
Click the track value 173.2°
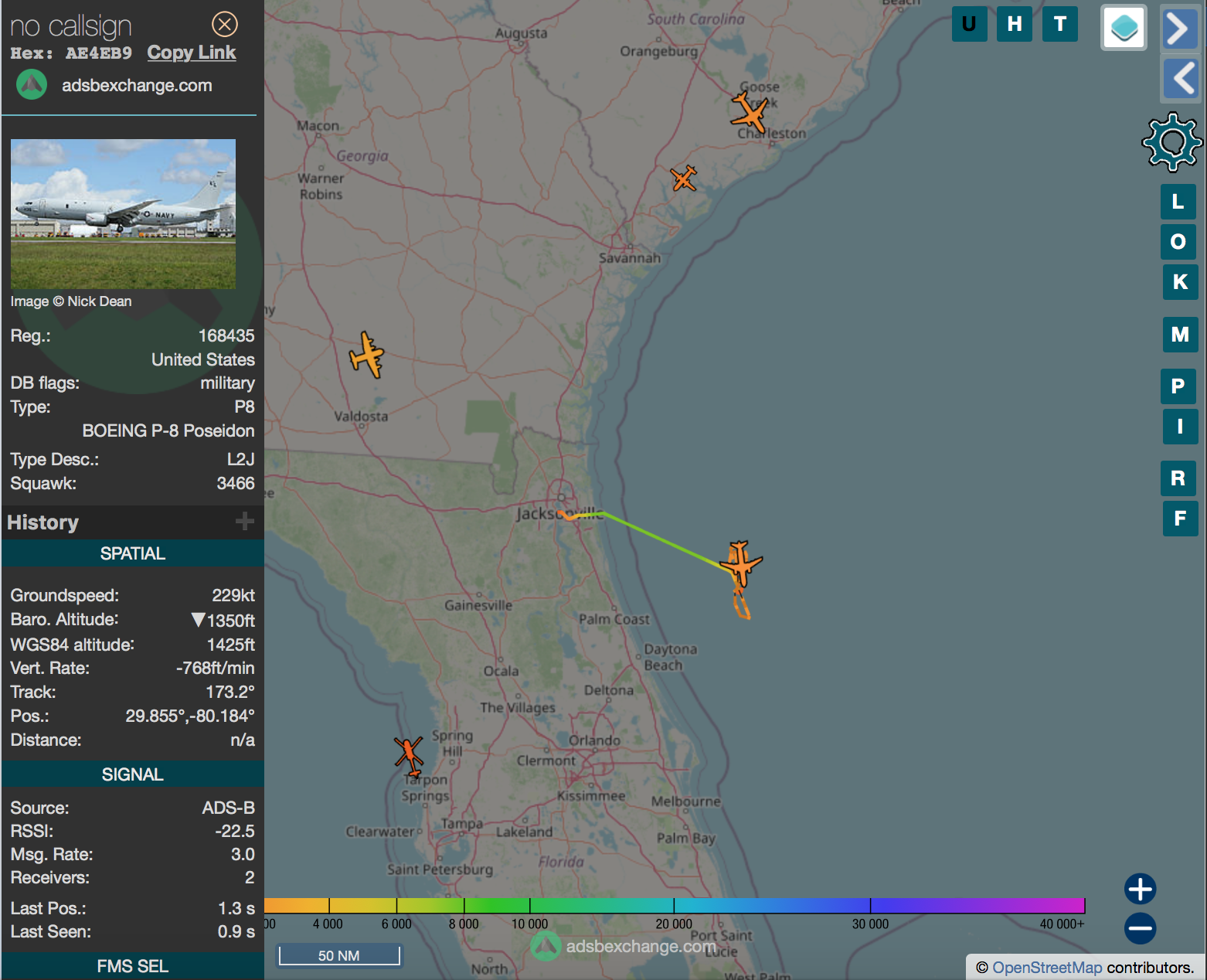[230, 692]
